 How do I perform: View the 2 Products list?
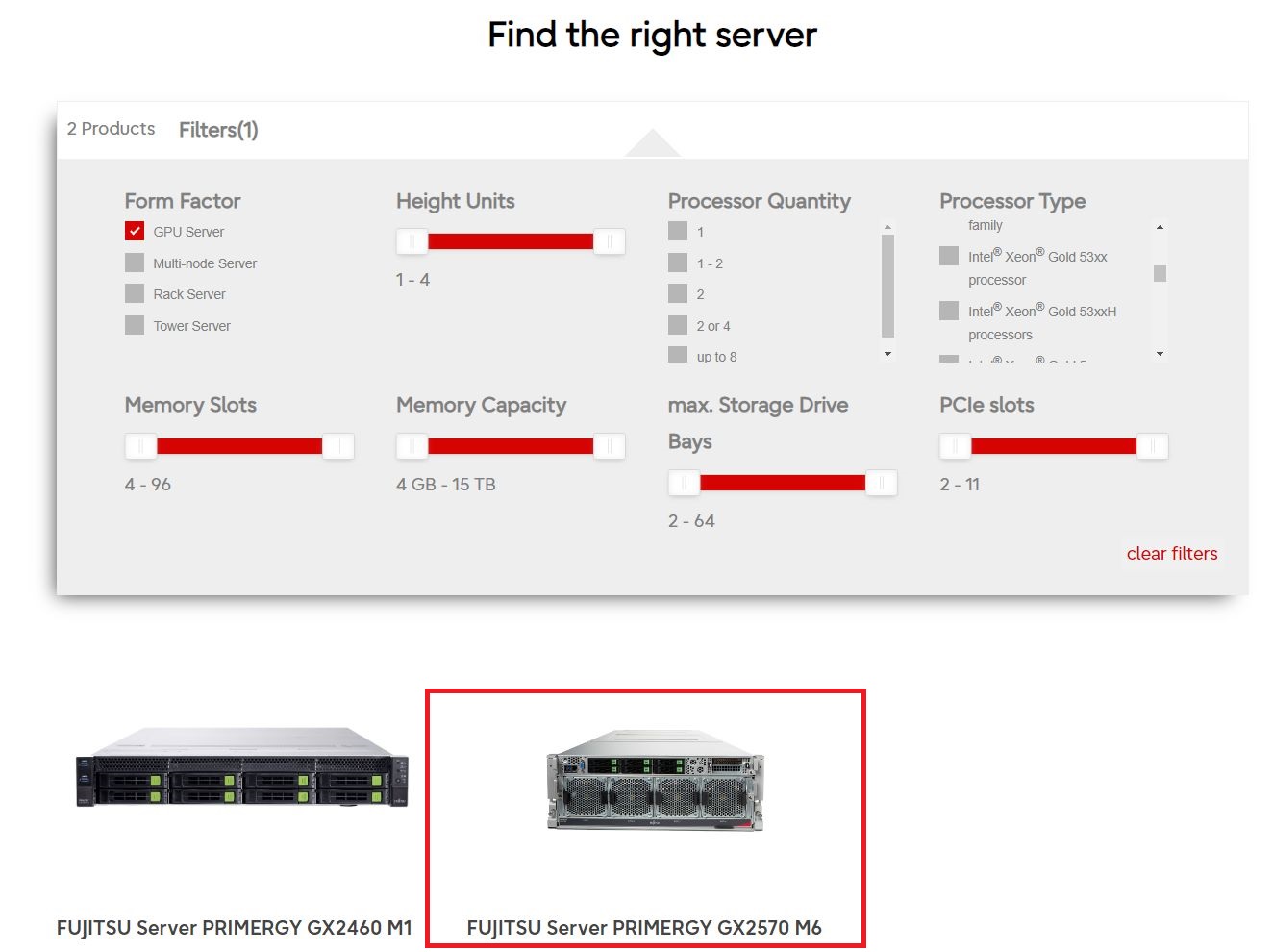point(111,128)
